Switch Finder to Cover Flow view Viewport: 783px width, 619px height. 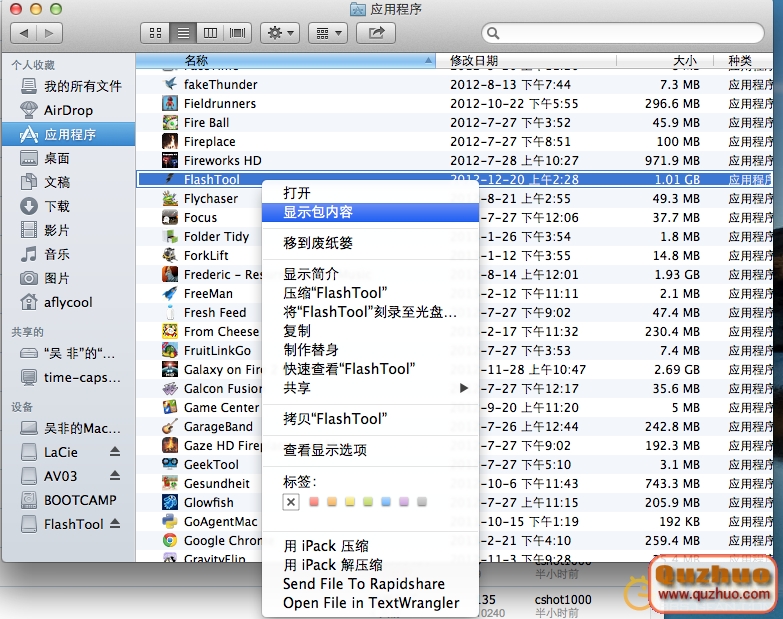(237, 33)
